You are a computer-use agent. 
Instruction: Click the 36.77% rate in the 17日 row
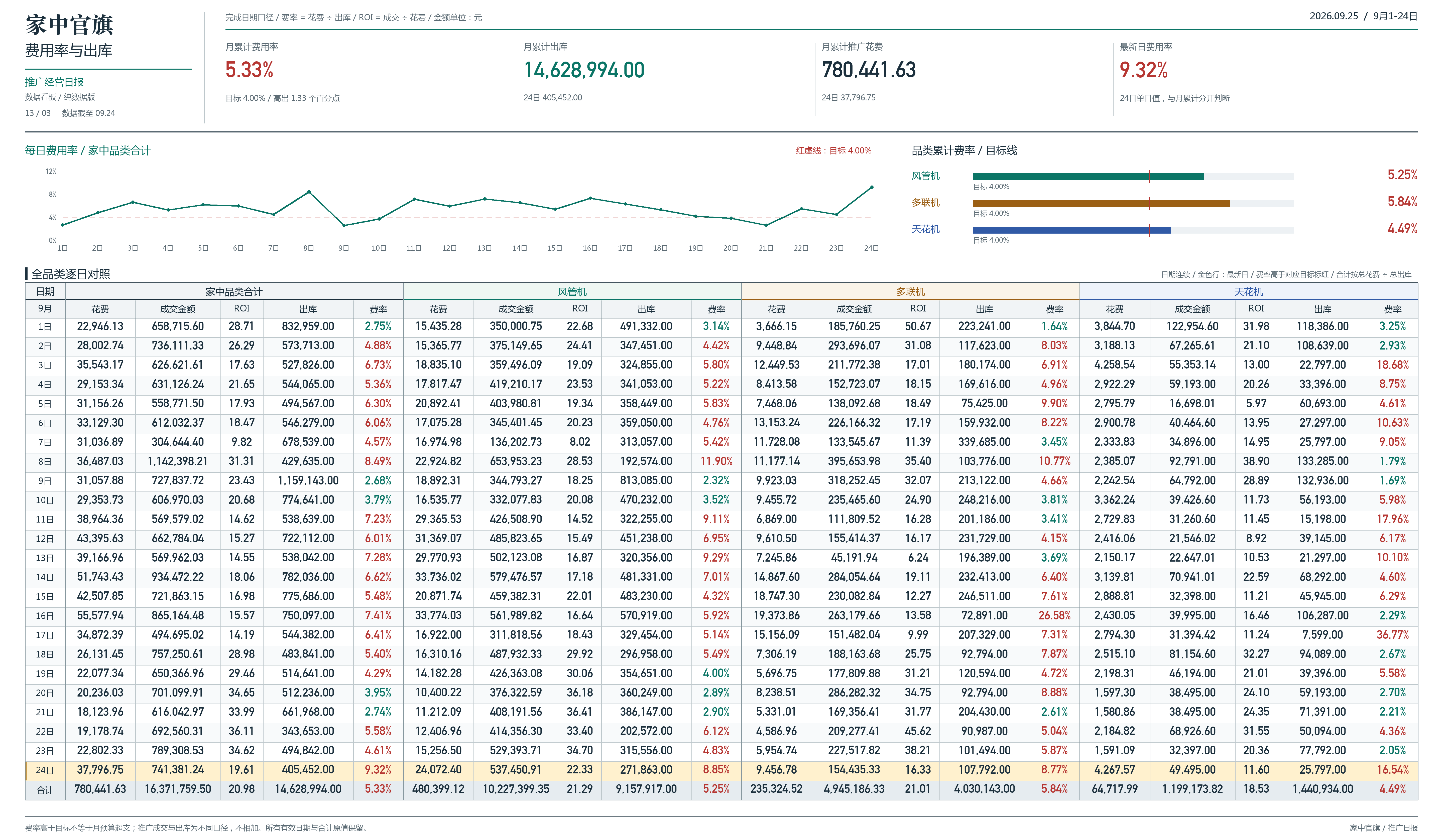(1393, 635)
